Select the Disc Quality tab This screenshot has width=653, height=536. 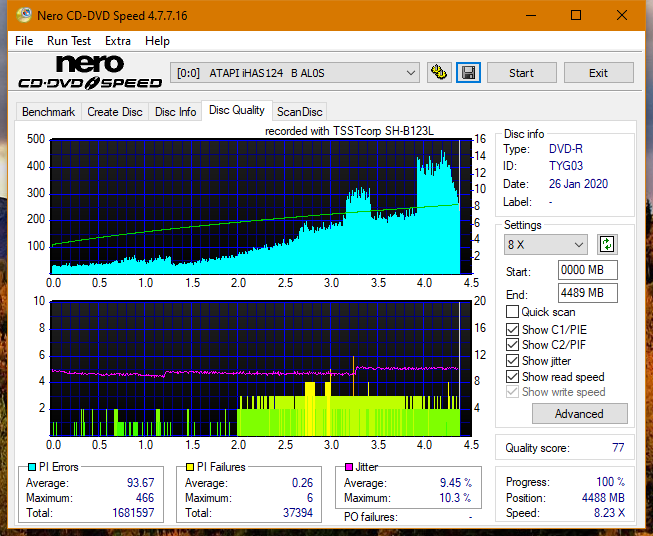(237, 110)
